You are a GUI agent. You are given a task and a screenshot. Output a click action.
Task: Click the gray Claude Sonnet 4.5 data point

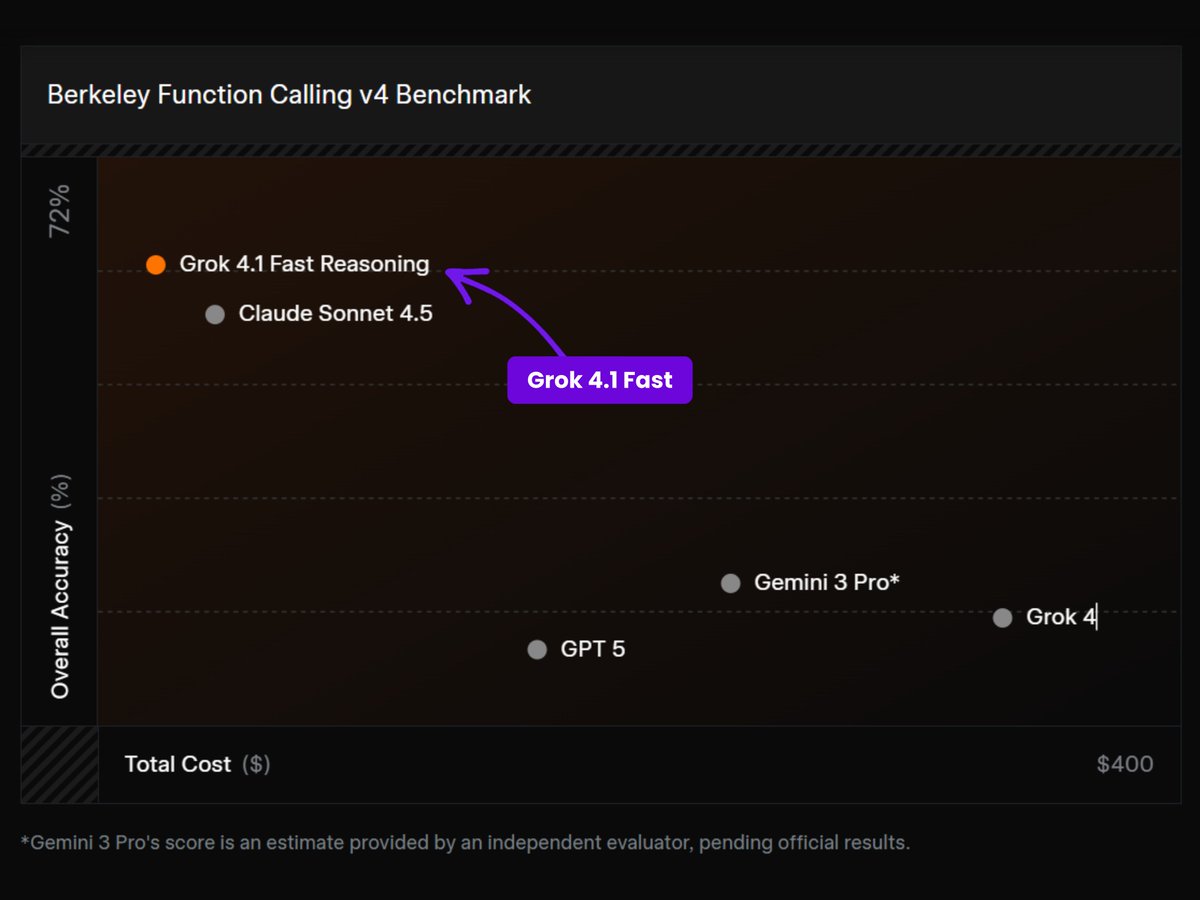coord(215,315)
